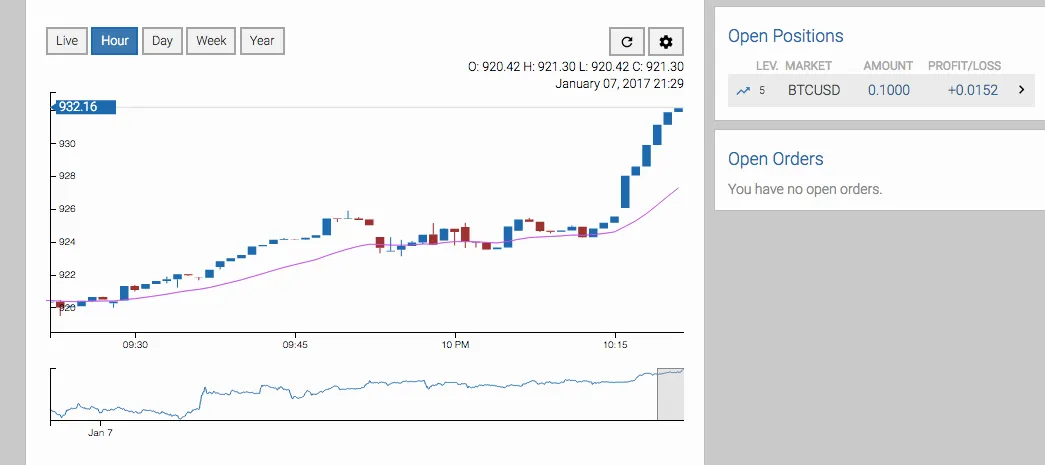Switch chart to Year timeframe
The height and width of the screenshot is (465, 1045).
coord(262,41)
